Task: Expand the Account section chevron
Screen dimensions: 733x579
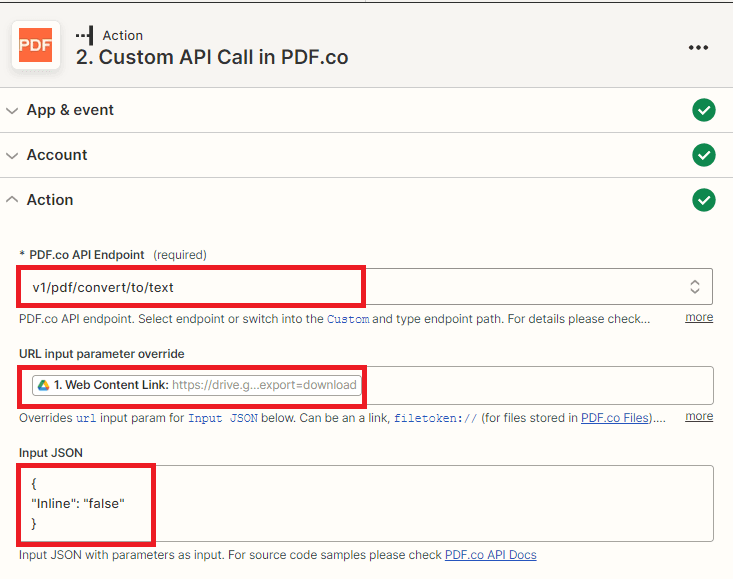Action: coord(13,155)
